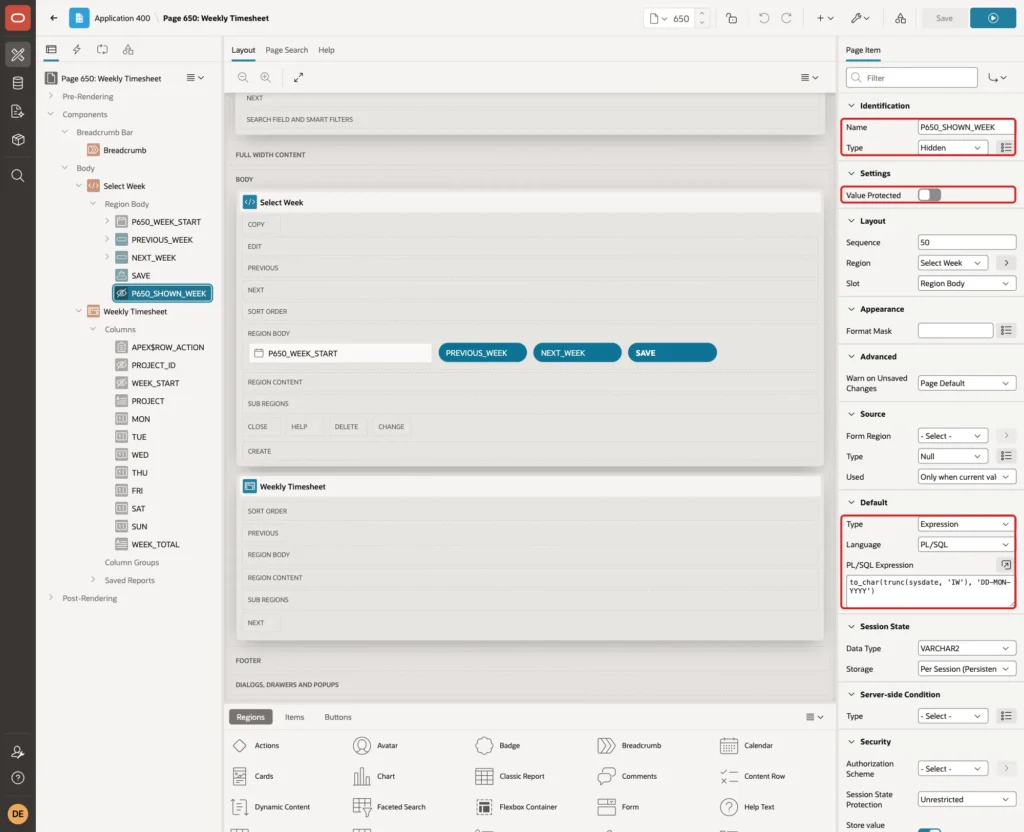Click the SAVE button in layout

672,353
